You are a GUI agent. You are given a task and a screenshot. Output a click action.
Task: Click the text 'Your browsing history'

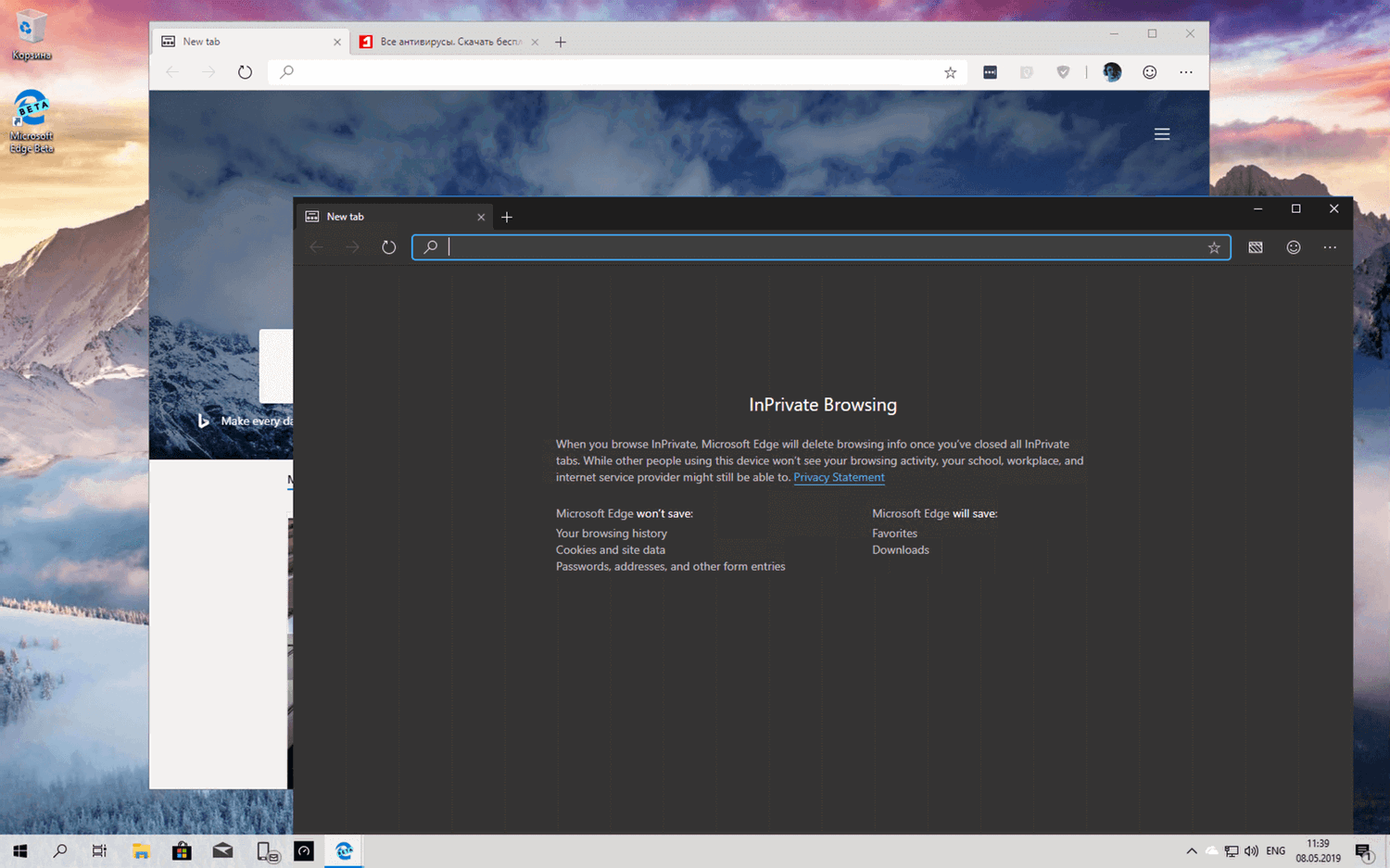[x=612, y=534]
